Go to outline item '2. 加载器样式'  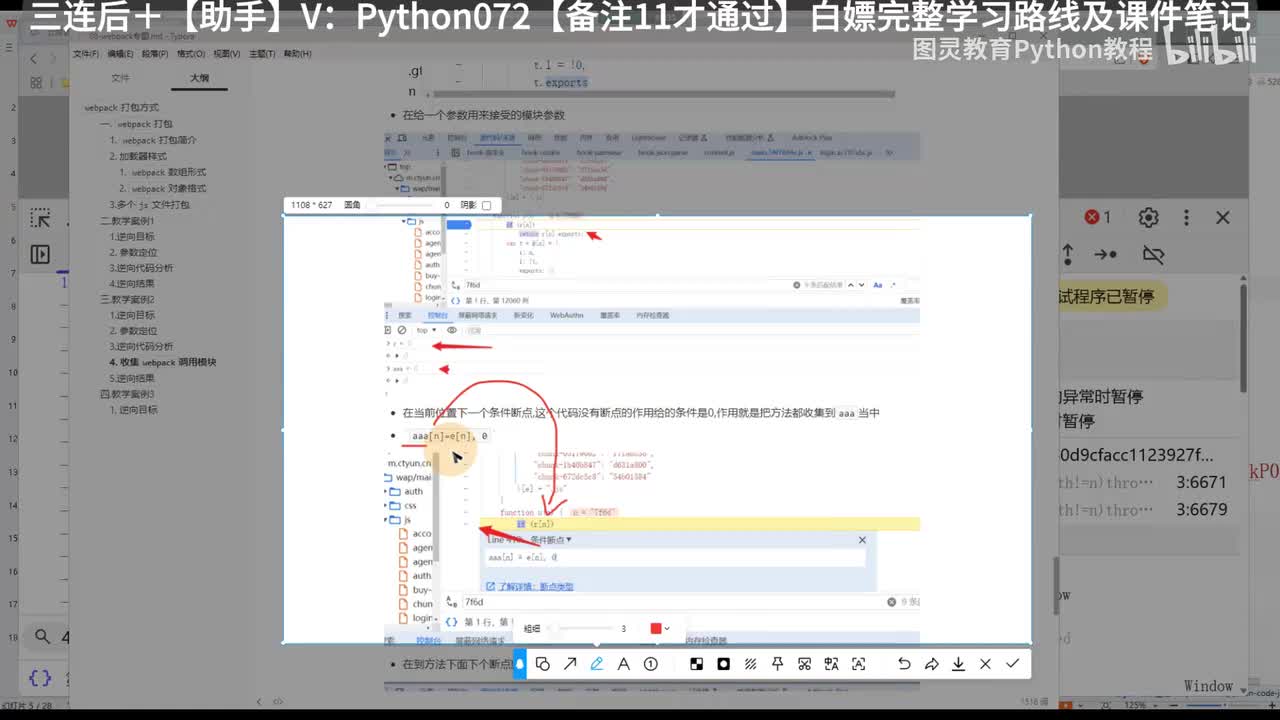[x=138, y=156]
